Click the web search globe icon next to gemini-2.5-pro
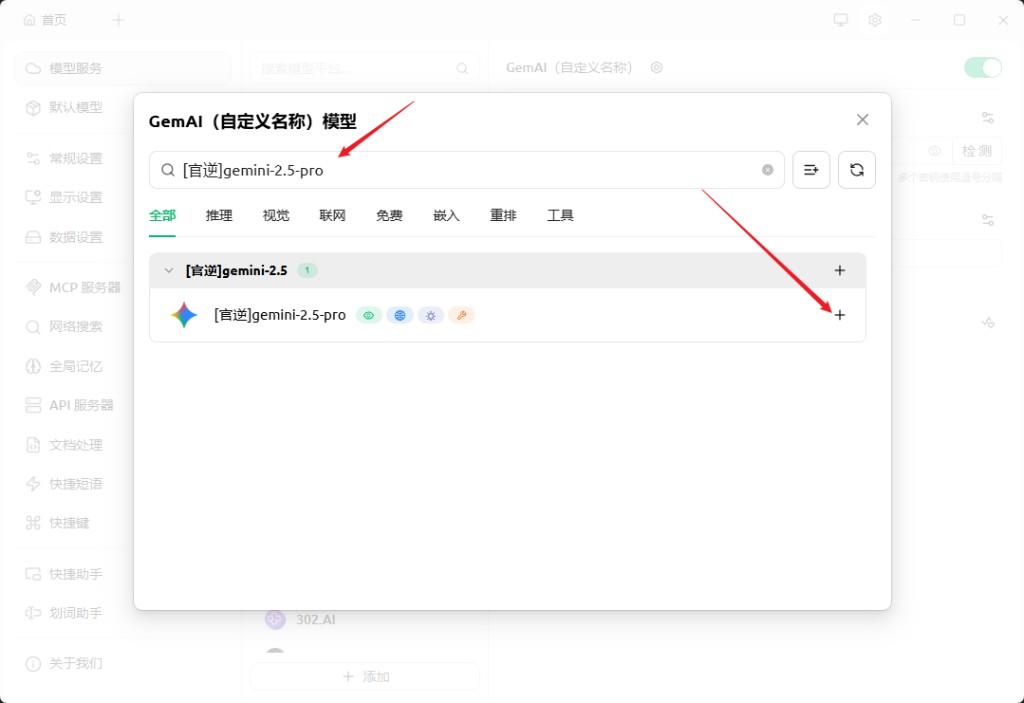The height and width of the screenshot is (703, 1024). (x=399, y=315)
